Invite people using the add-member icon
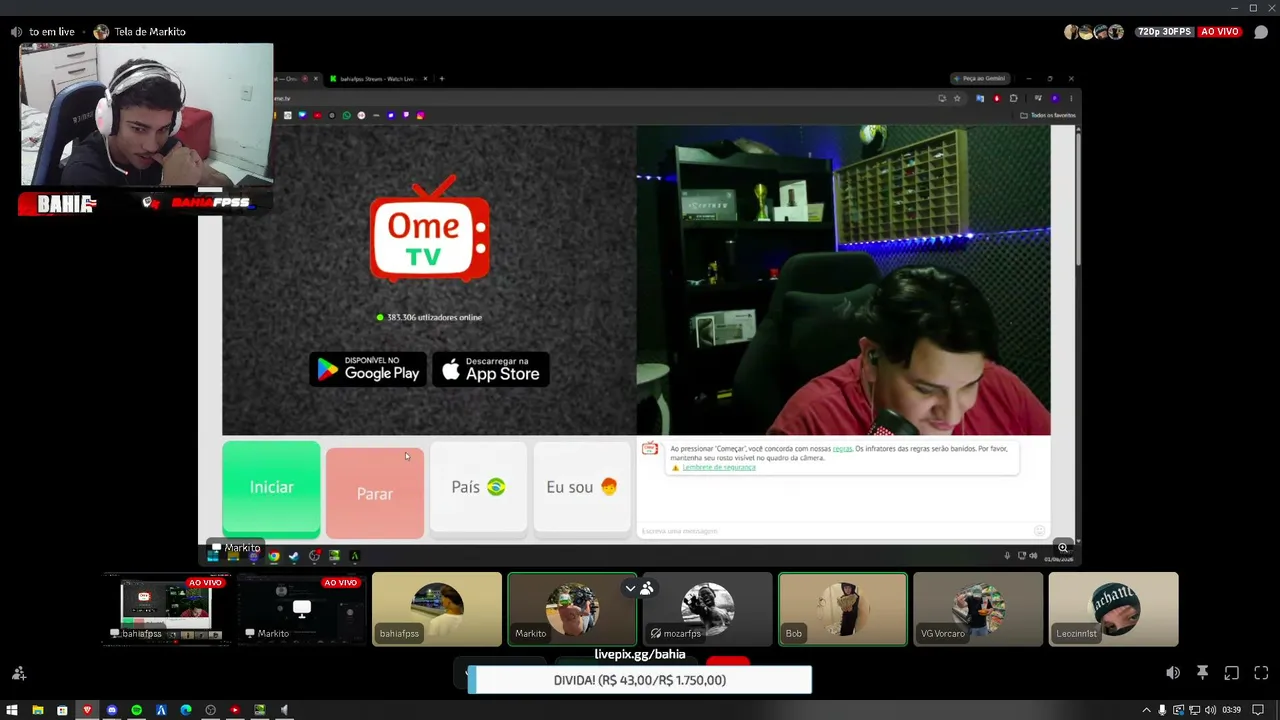The width and height of the screenshot is (1280, 720). (18, 673)
